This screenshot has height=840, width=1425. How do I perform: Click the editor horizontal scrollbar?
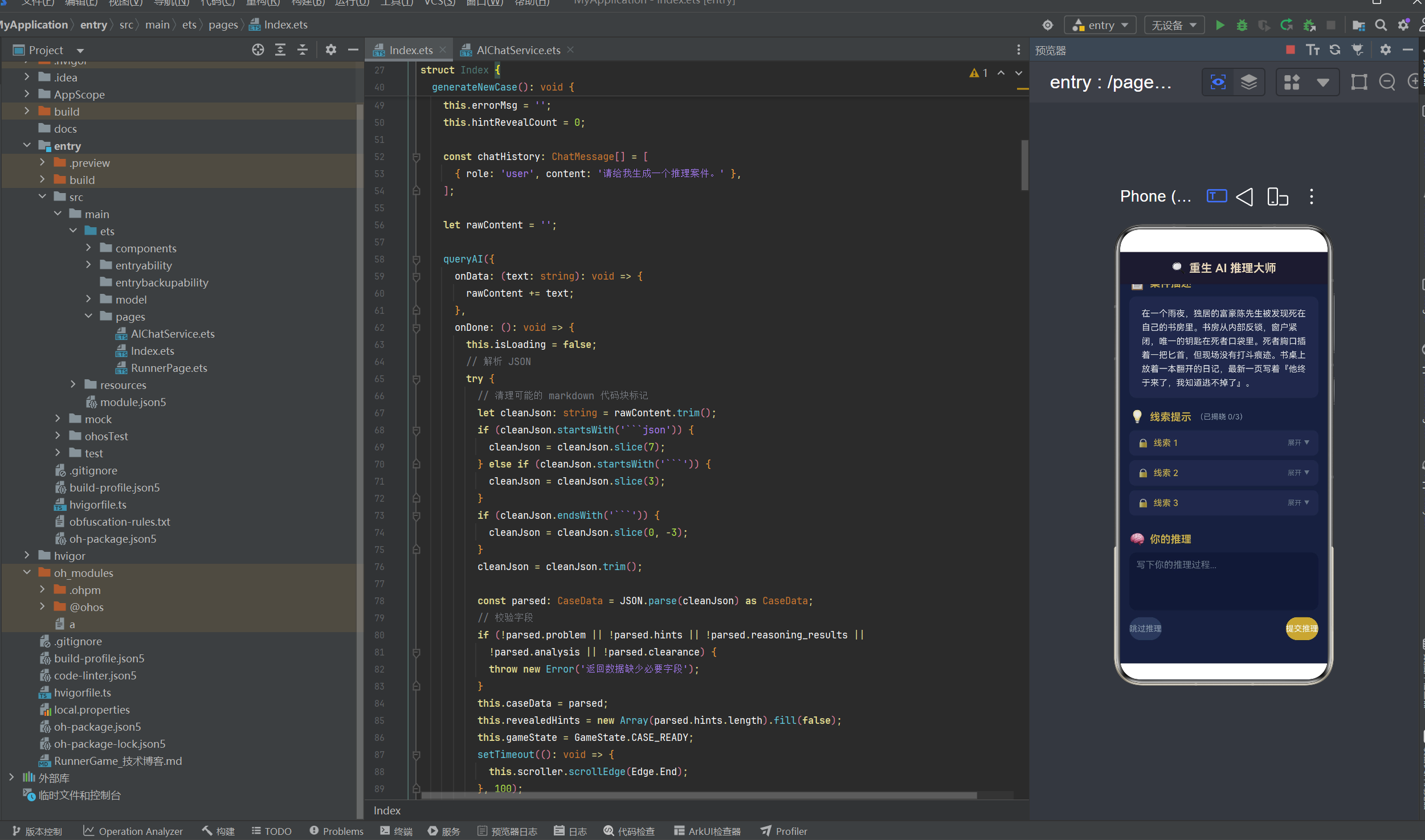pyautogui.click(x=699, y=796)
